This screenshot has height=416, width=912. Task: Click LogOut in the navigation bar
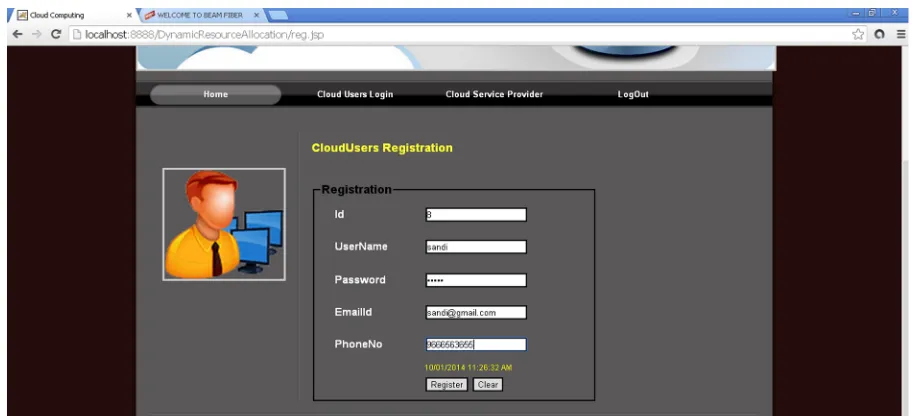tap(633, 94)
